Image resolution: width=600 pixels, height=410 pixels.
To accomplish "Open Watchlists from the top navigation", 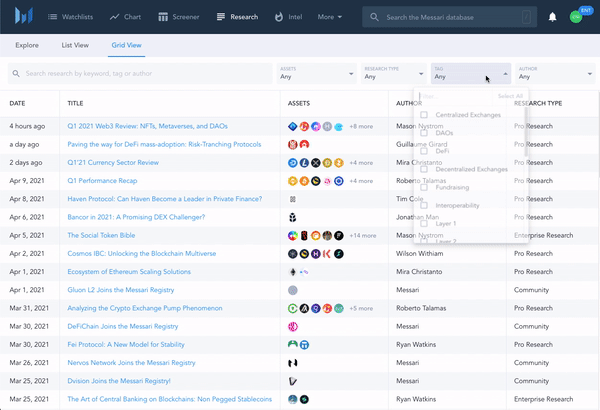I will (x=70, y=17).
